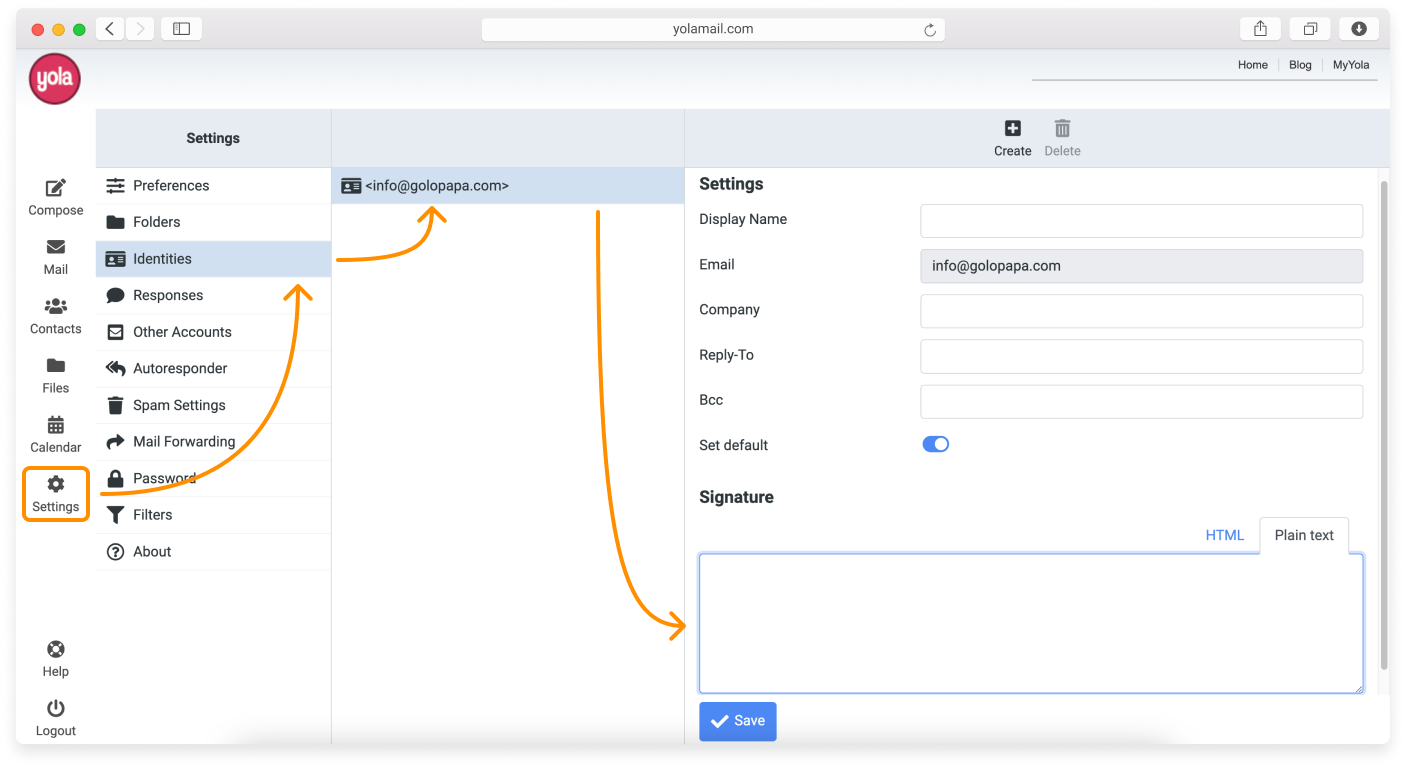The width and height of the screenshot is (1406, 768).
Task: Create a new identity
Action: point(1012,137)
